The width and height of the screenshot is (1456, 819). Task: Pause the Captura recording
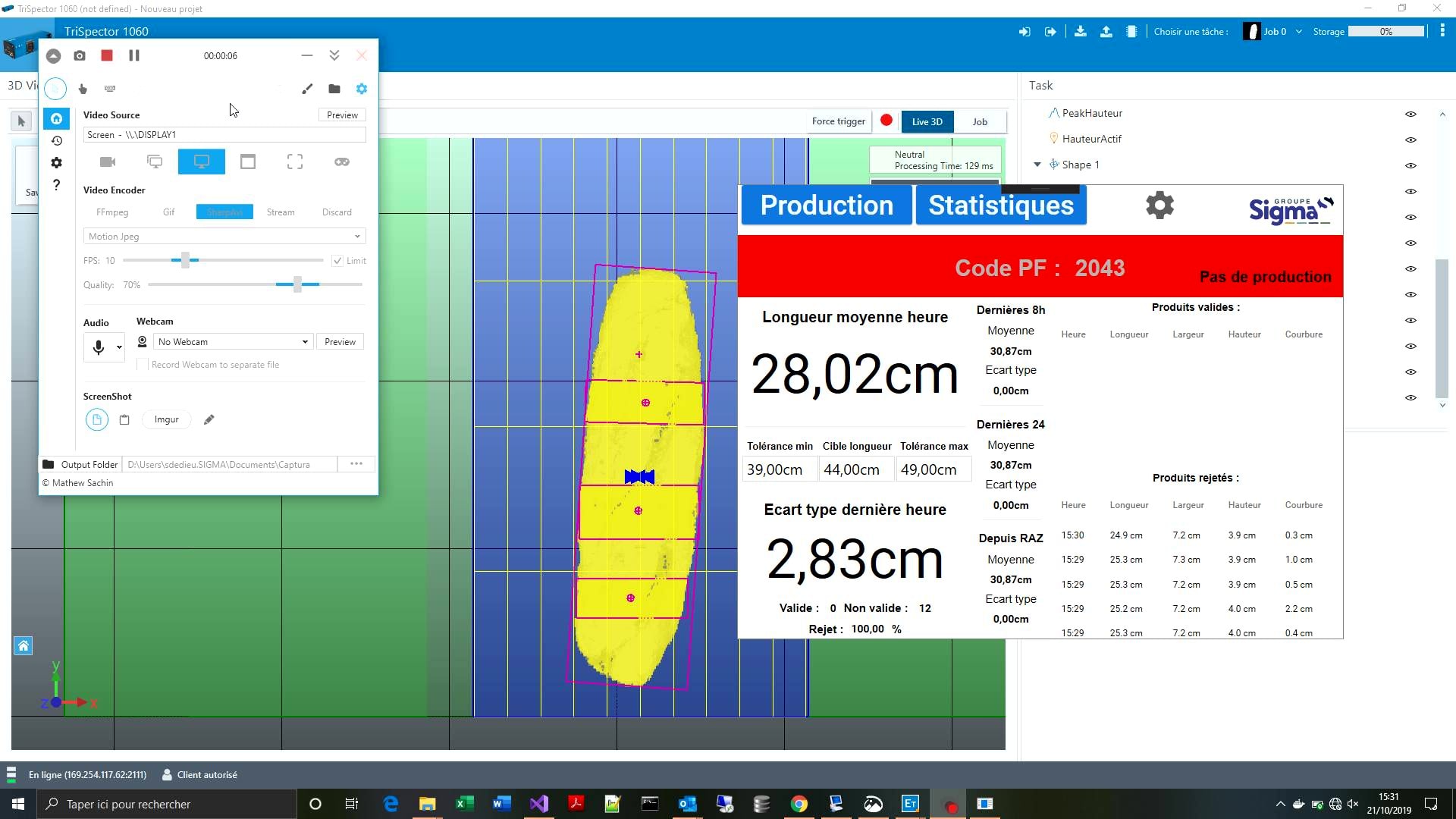[x=134, y=55]
